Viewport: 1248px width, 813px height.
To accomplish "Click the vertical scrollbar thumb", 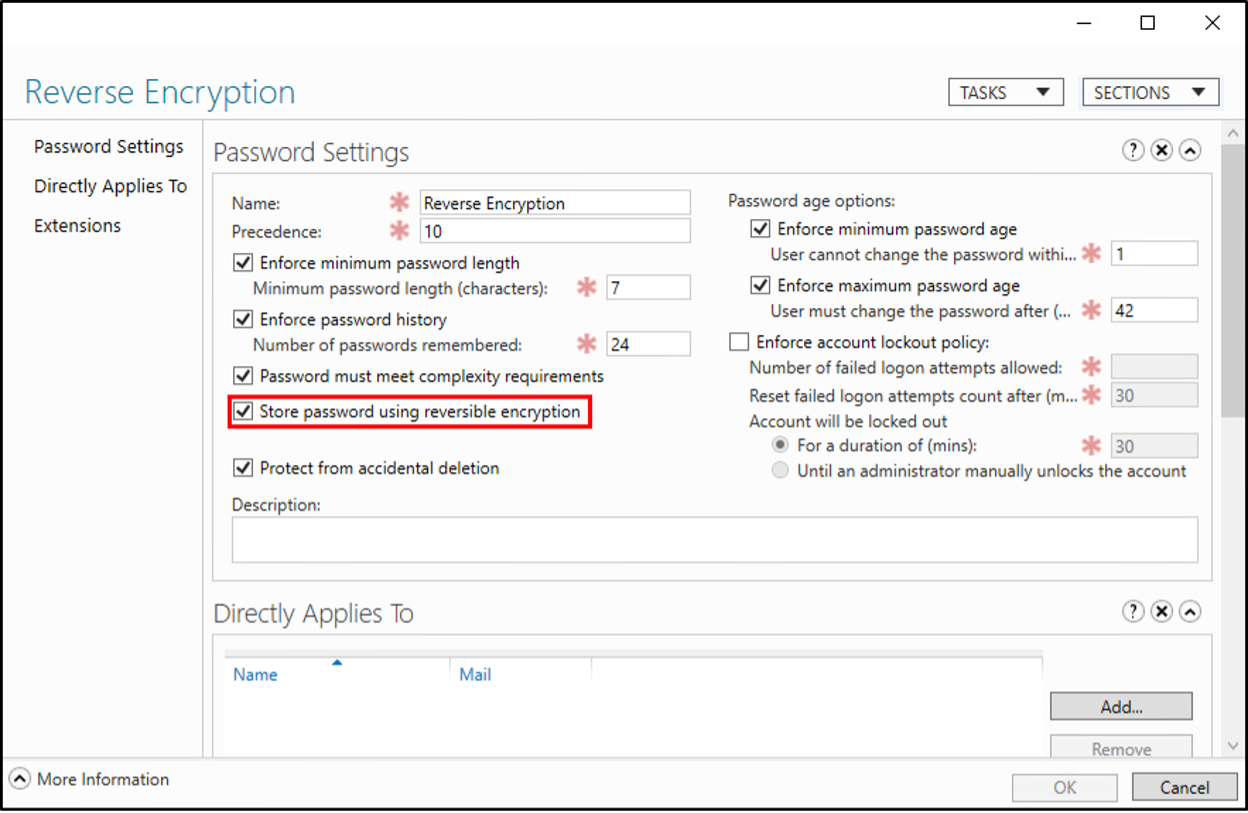I will click(1233, 278).
